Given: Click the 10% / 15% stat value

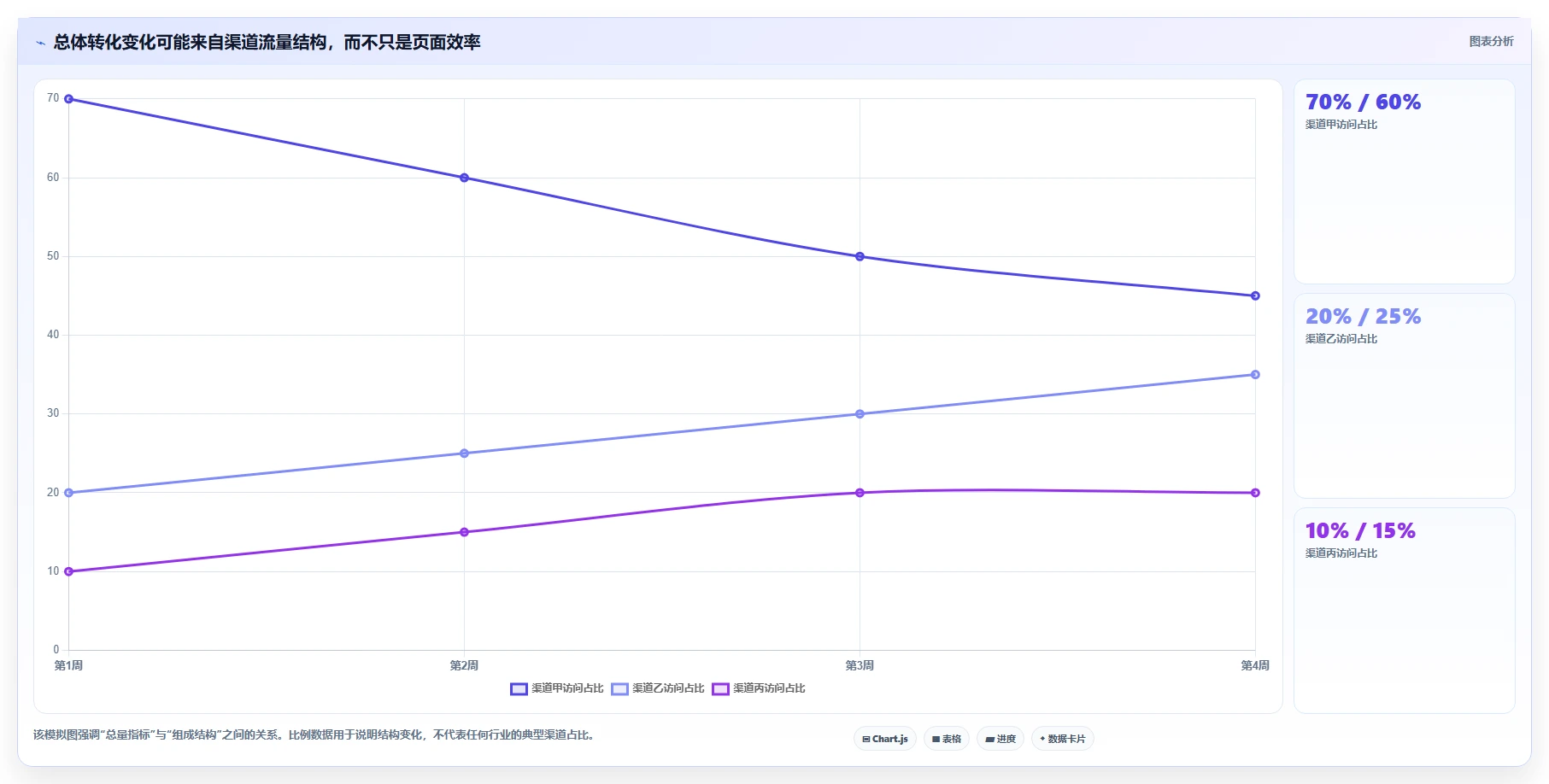Looking at the screenshot, I should tap(1360, 530).
